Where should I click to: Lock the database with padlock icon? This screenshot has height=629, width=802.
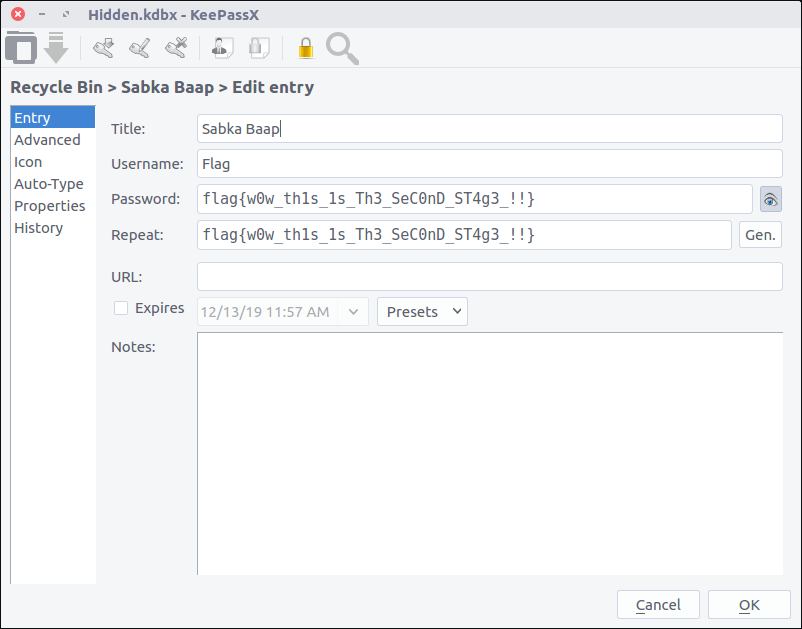(x=305, y=47)
